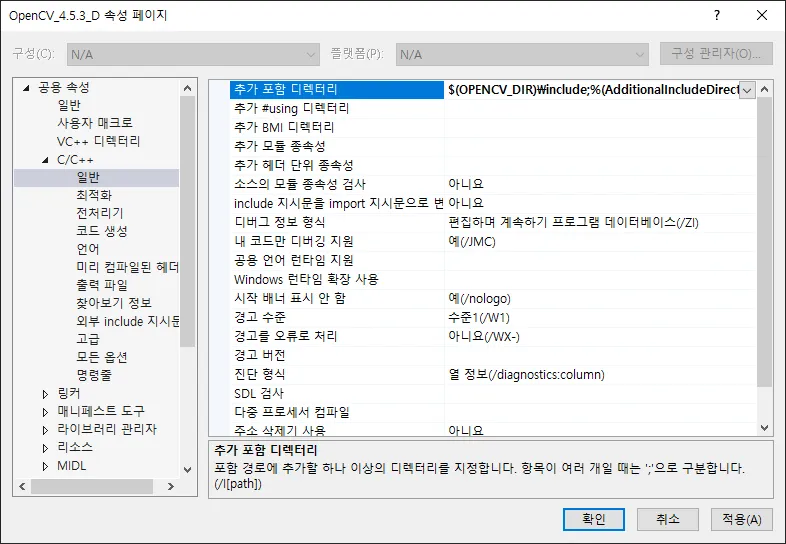Viewport: 786px width, 544px height.
Task: Click the tree horizontal scroll-right arrow
Action: (x=171, y=486)
